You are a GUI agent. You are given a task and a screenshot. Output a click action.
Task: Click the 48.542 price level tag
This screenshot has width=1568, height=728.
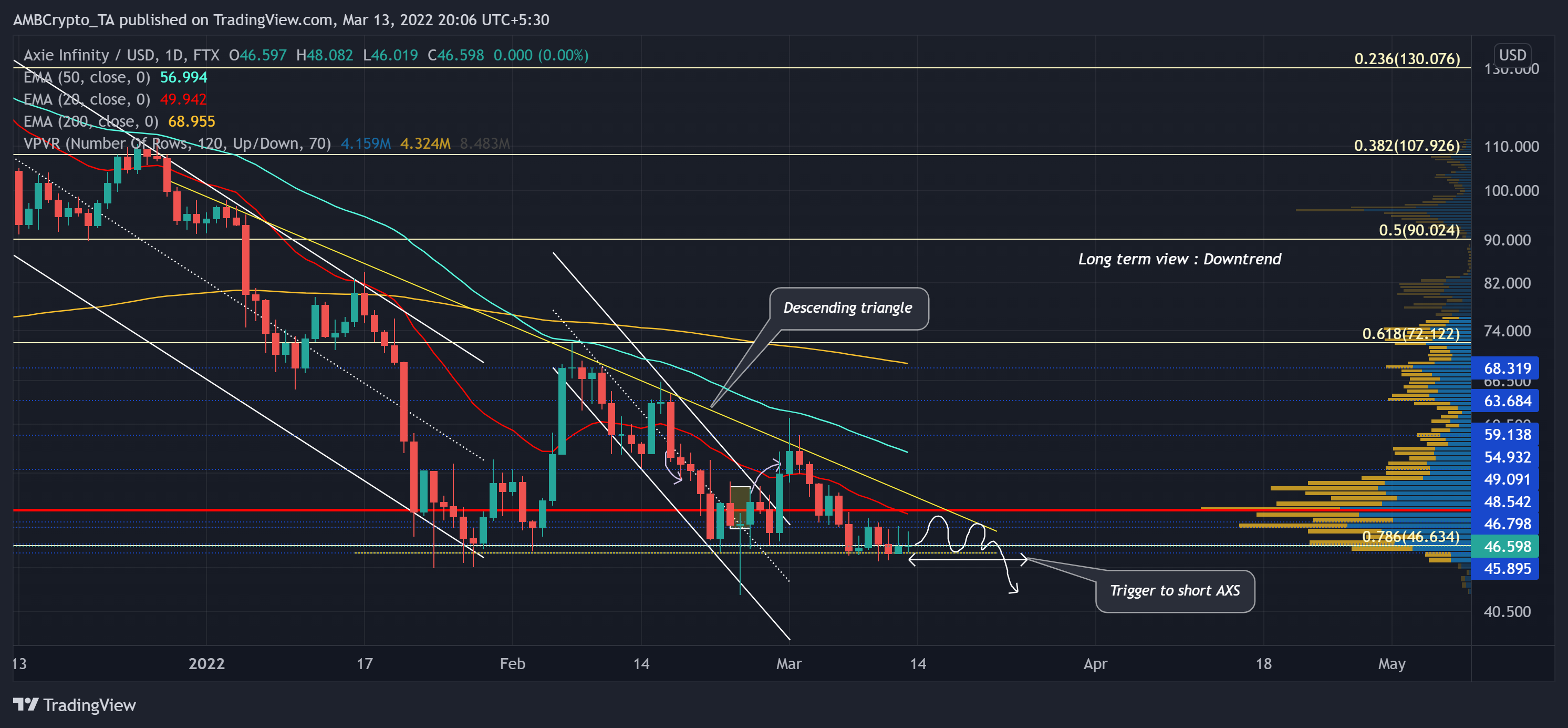1505,502
